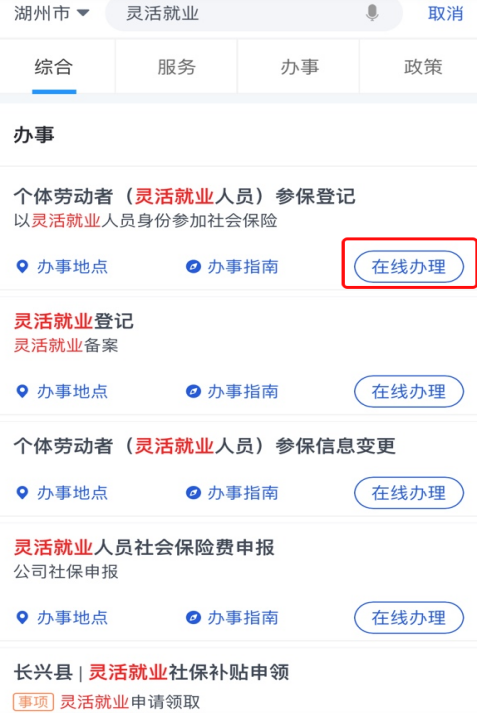The image size is (477, 713).
Task: Switch to the 办事 tab
Action: click(x=299, y=67)
